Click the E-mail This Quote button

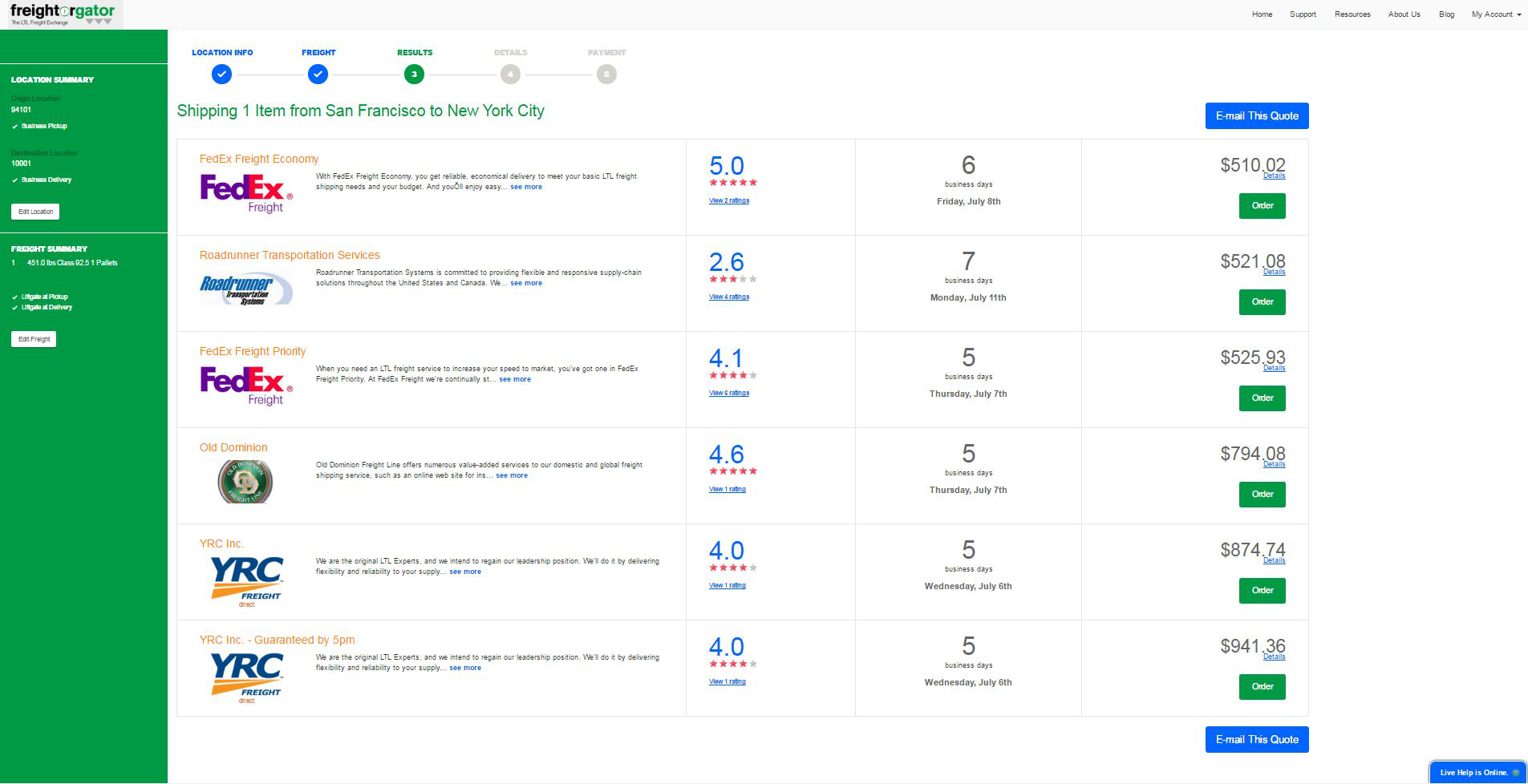(x=1256, y=115)
